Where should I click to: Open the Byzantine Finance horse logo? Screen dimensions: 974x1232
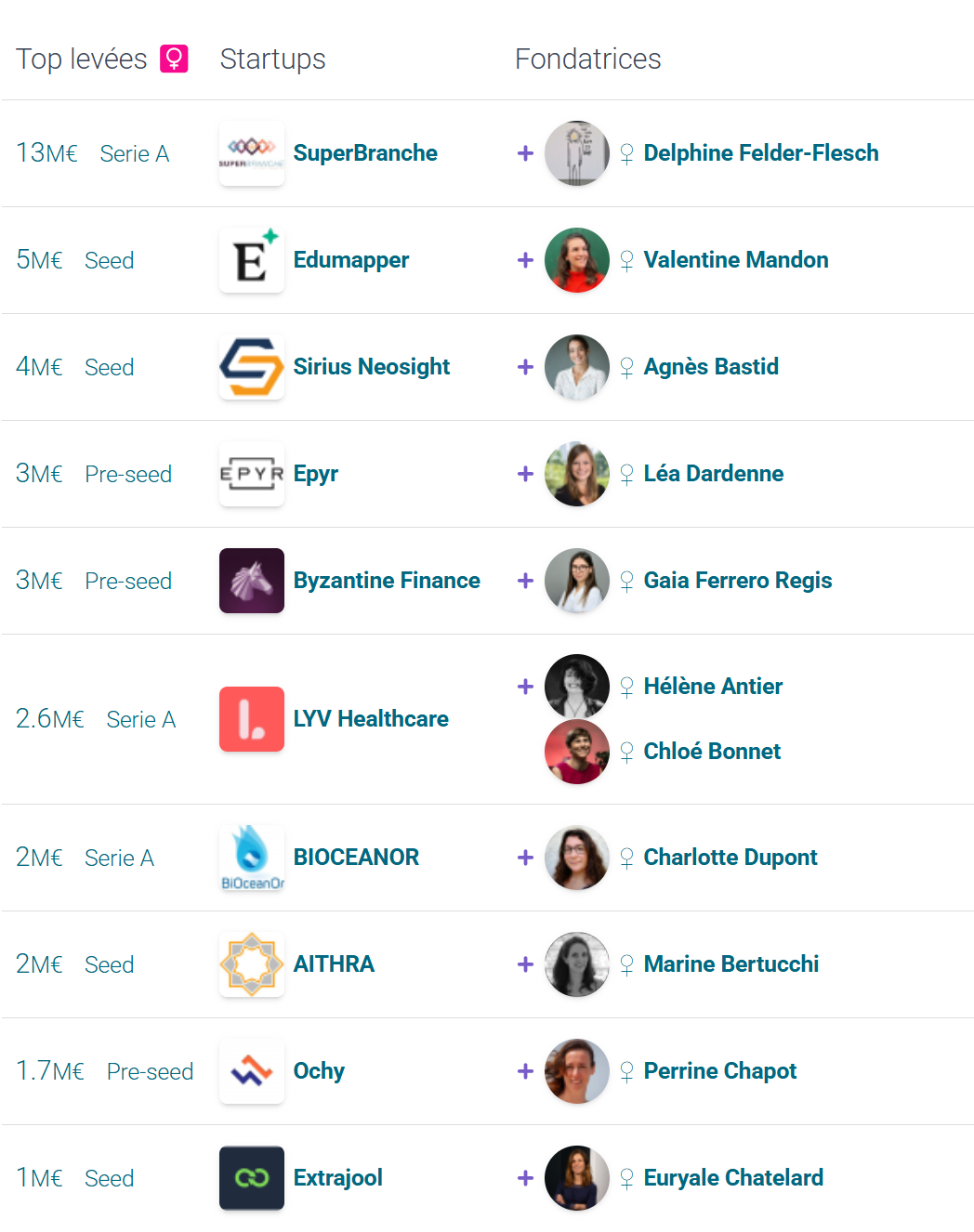[x=252, y=581]
